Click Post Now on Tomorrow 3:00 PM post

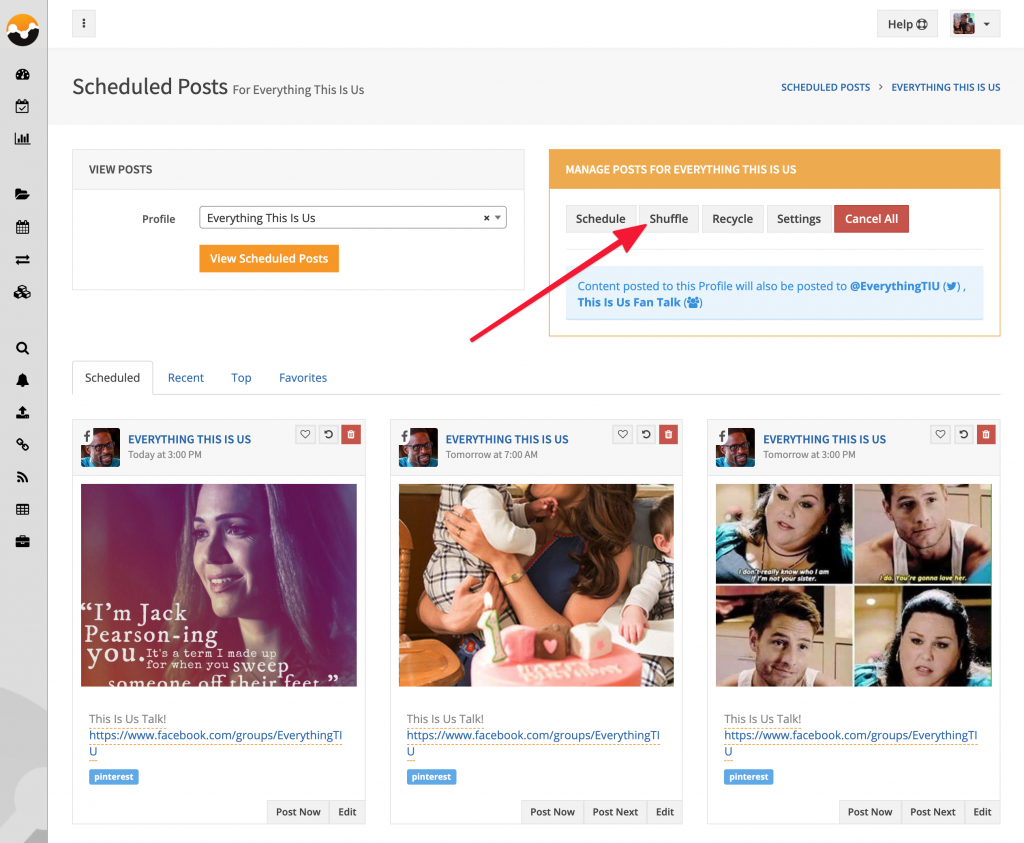pyautogui.click(x=870, y=812)
